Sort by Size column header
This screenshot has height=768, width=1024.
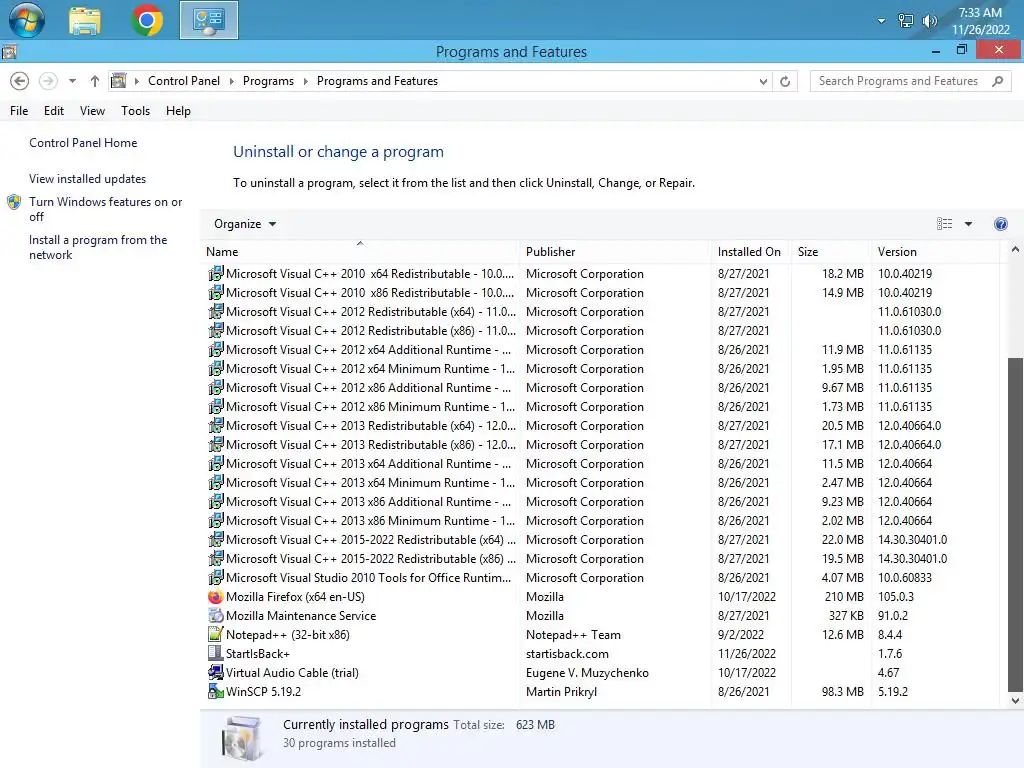pyautogui.click(x=830, y=251)
